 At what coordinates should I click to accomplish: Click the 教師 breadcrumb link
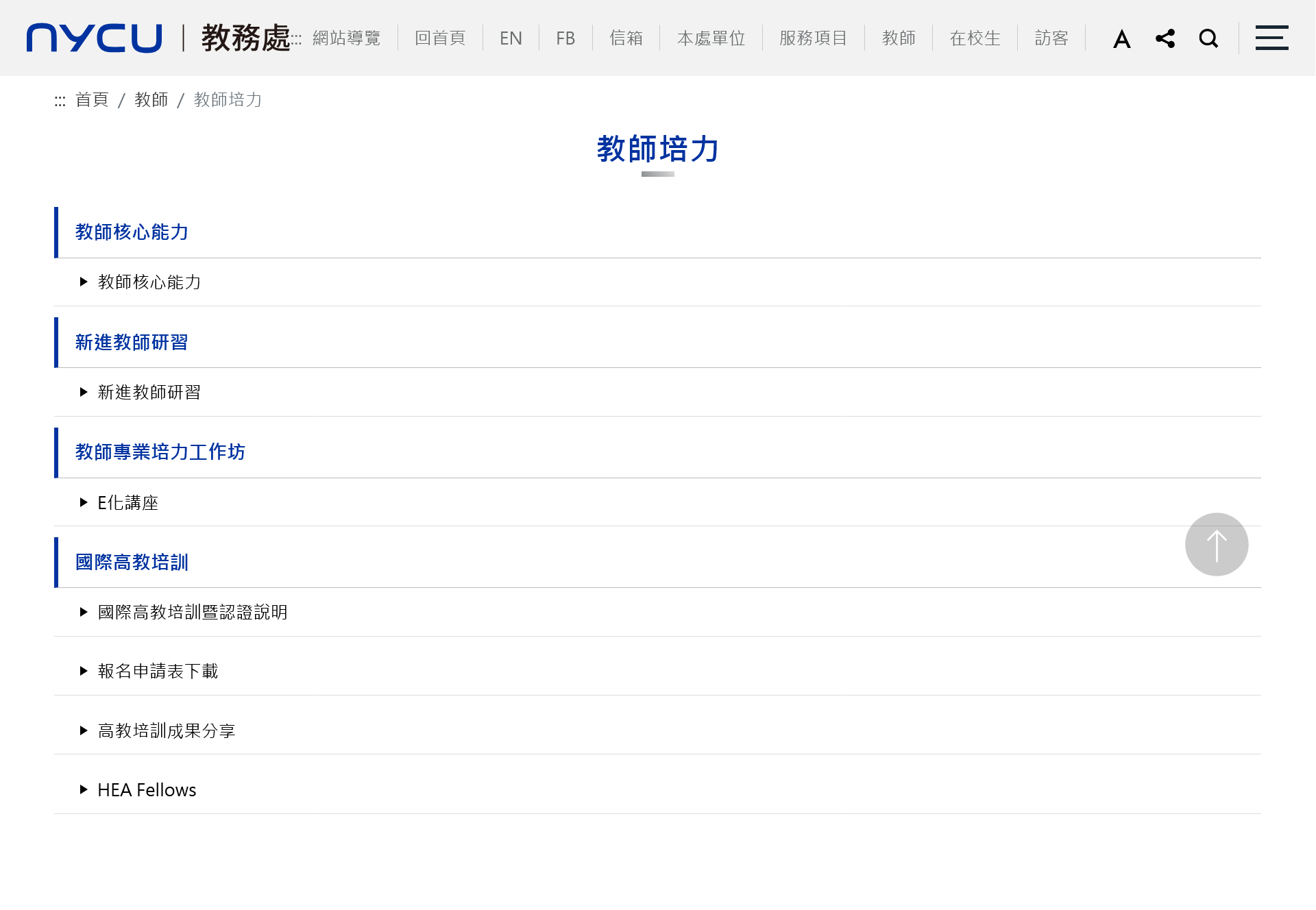151,100
